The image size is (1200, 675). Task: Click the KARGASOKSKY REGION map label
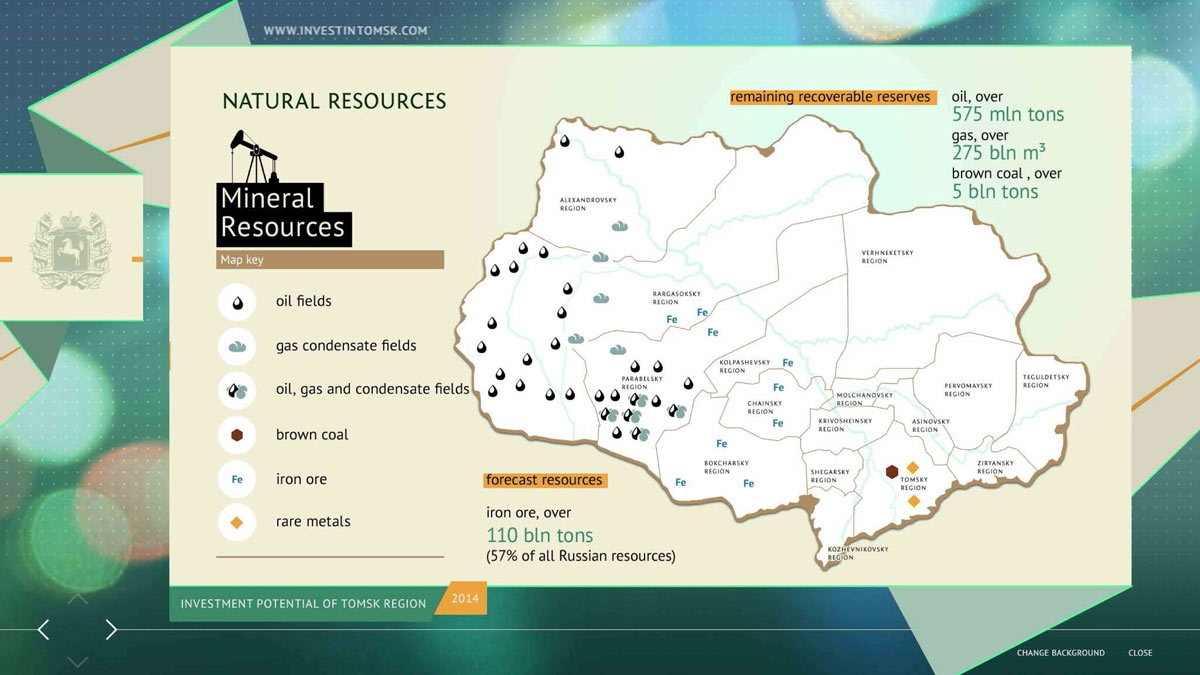click(675, 297)
